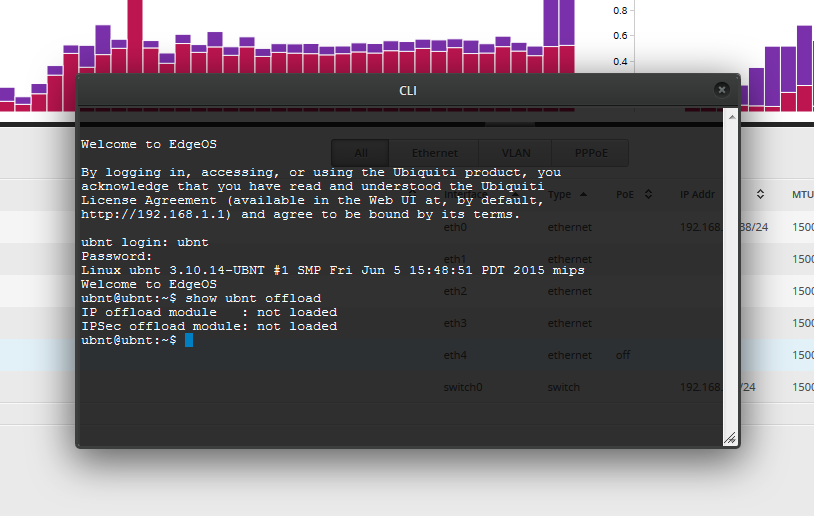
Task: Click the http://192.168.1.1 URL in terminal
Action: (156, 214)
